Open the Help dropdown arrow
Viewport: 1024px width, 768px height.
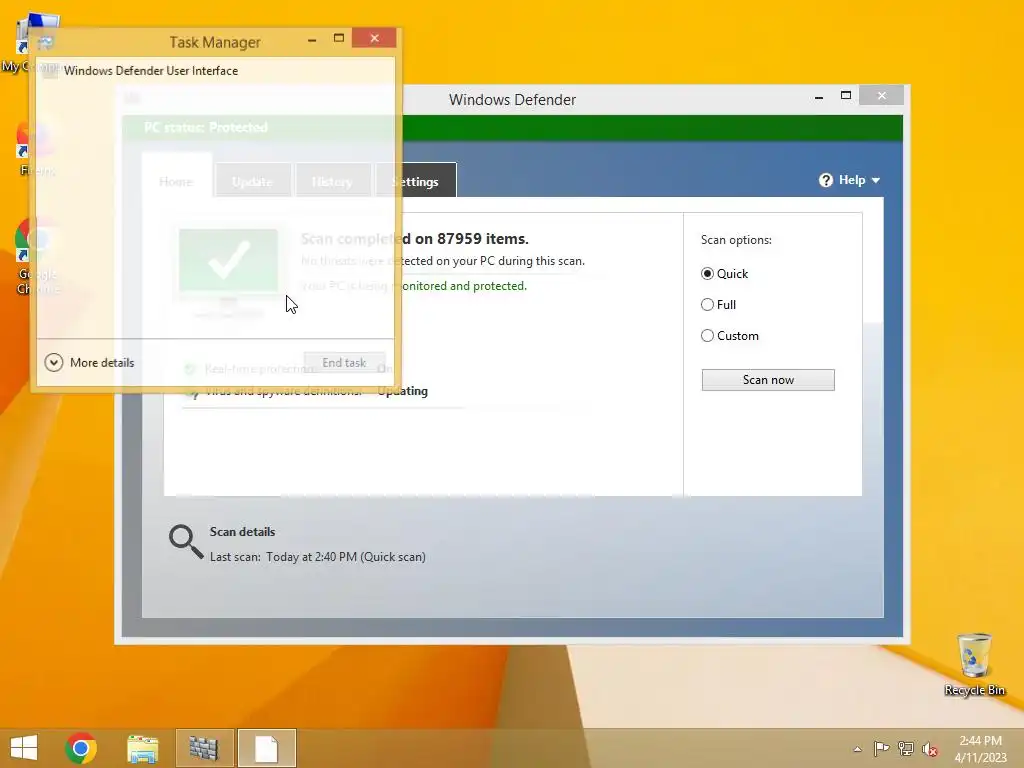pos(876,180)
